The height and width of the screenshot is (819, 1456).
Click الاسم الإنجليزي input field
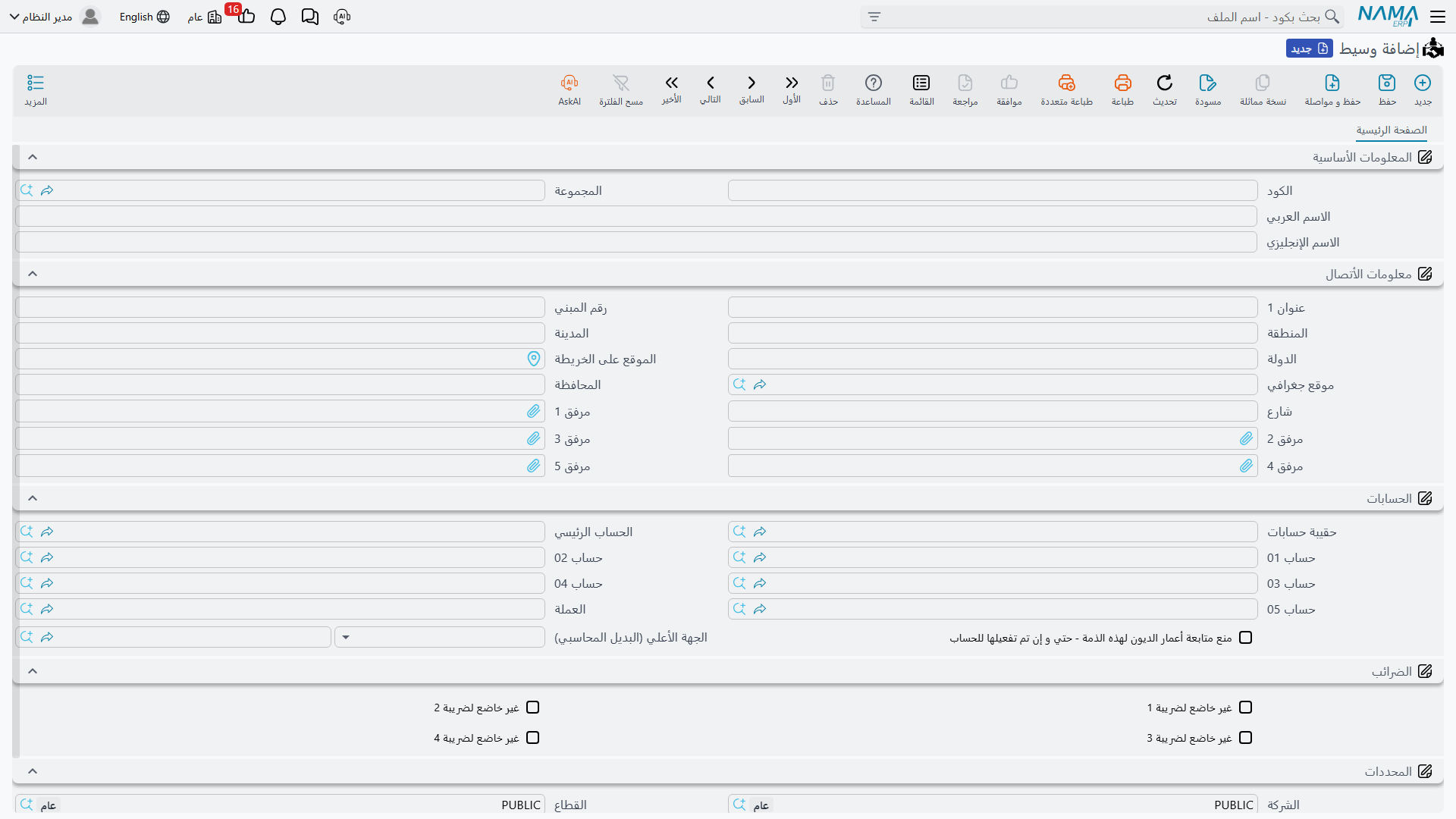pyautogui.click(x=636, y=242)
